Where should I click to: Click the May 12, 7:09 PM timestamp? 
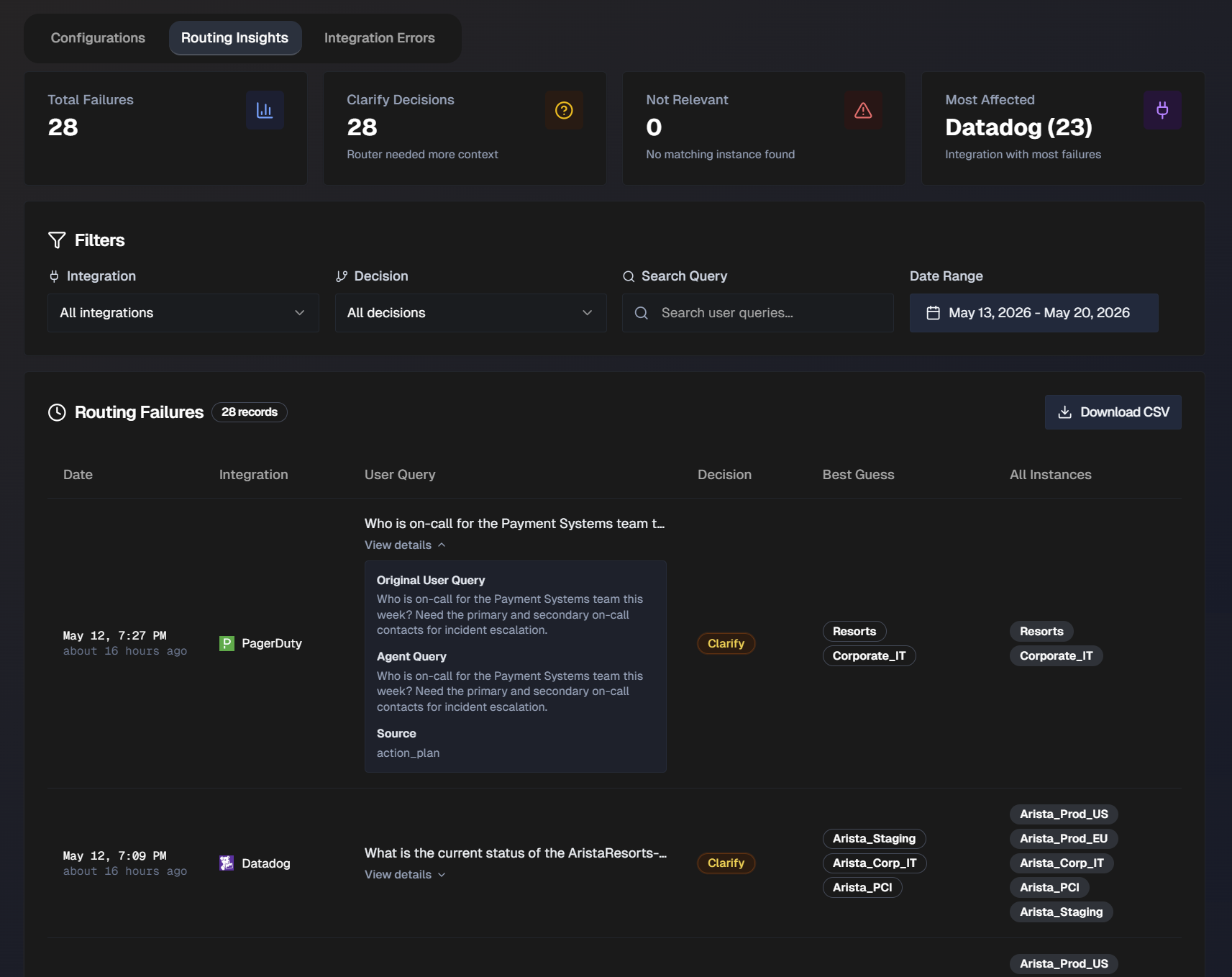point(115,856)
